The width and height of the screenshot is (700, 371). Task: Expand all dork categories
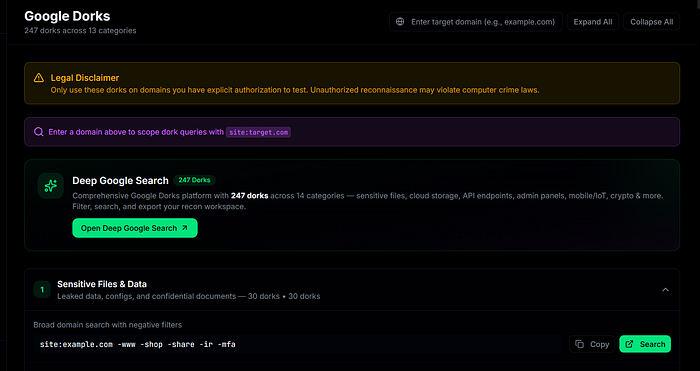593,21
